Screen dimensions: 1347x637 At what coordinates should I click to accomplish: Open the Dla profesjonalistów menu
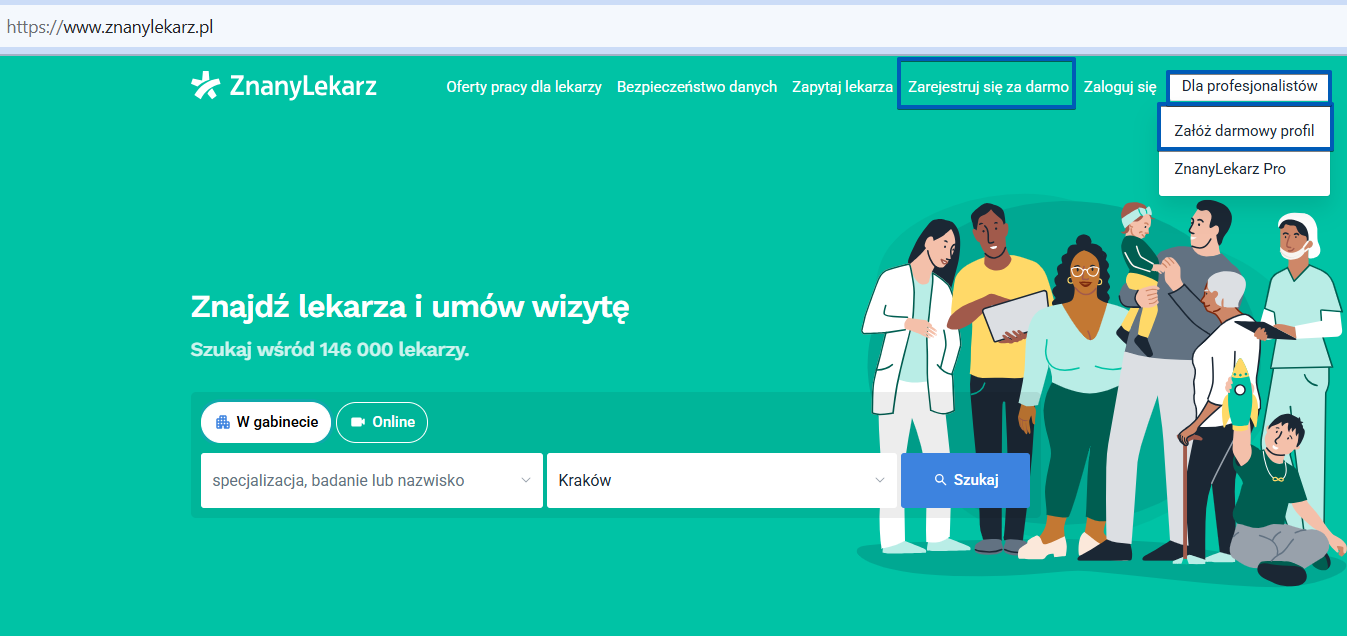pos(1248,87)
